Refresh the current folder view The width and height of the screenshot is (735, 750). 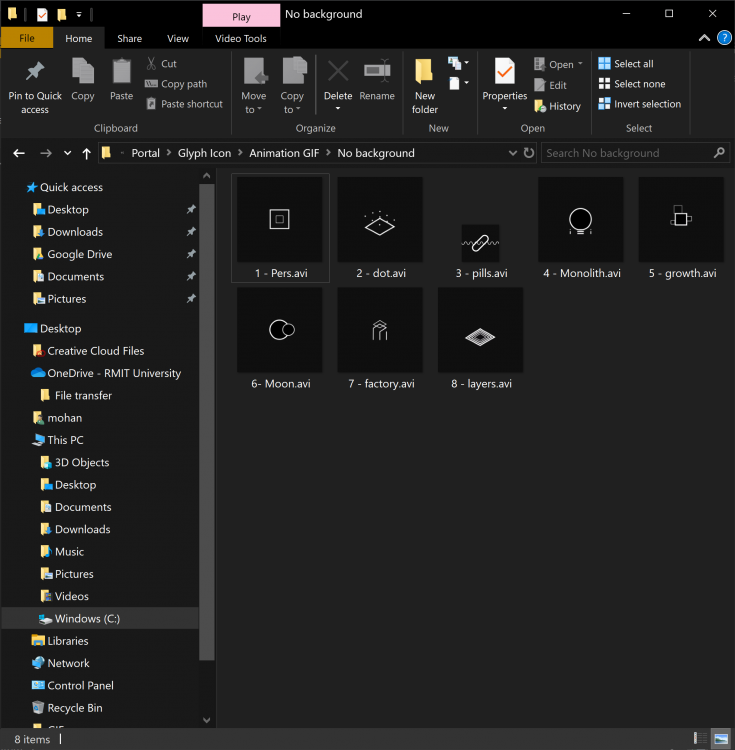pos(529,153)
